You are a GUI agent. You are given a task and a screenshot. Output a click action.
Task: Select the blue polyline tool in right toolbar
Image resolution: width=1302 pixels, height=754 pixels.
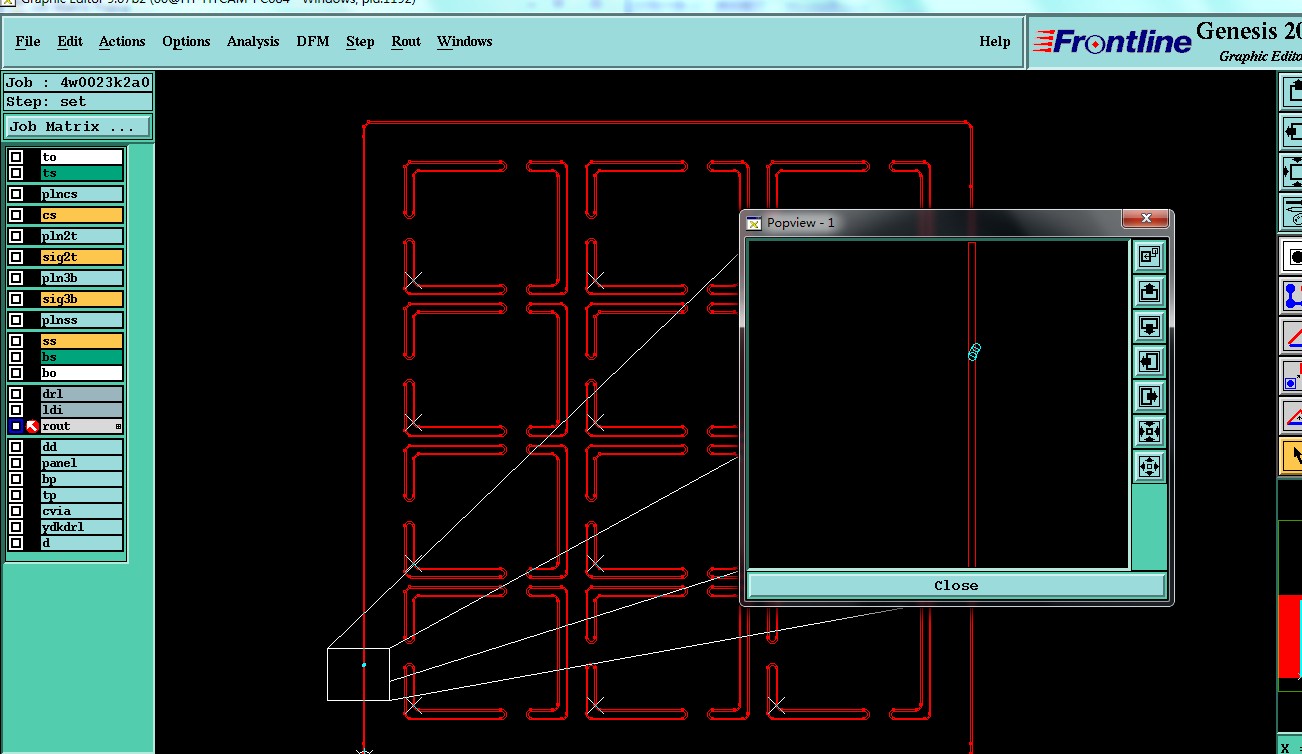1292,296
